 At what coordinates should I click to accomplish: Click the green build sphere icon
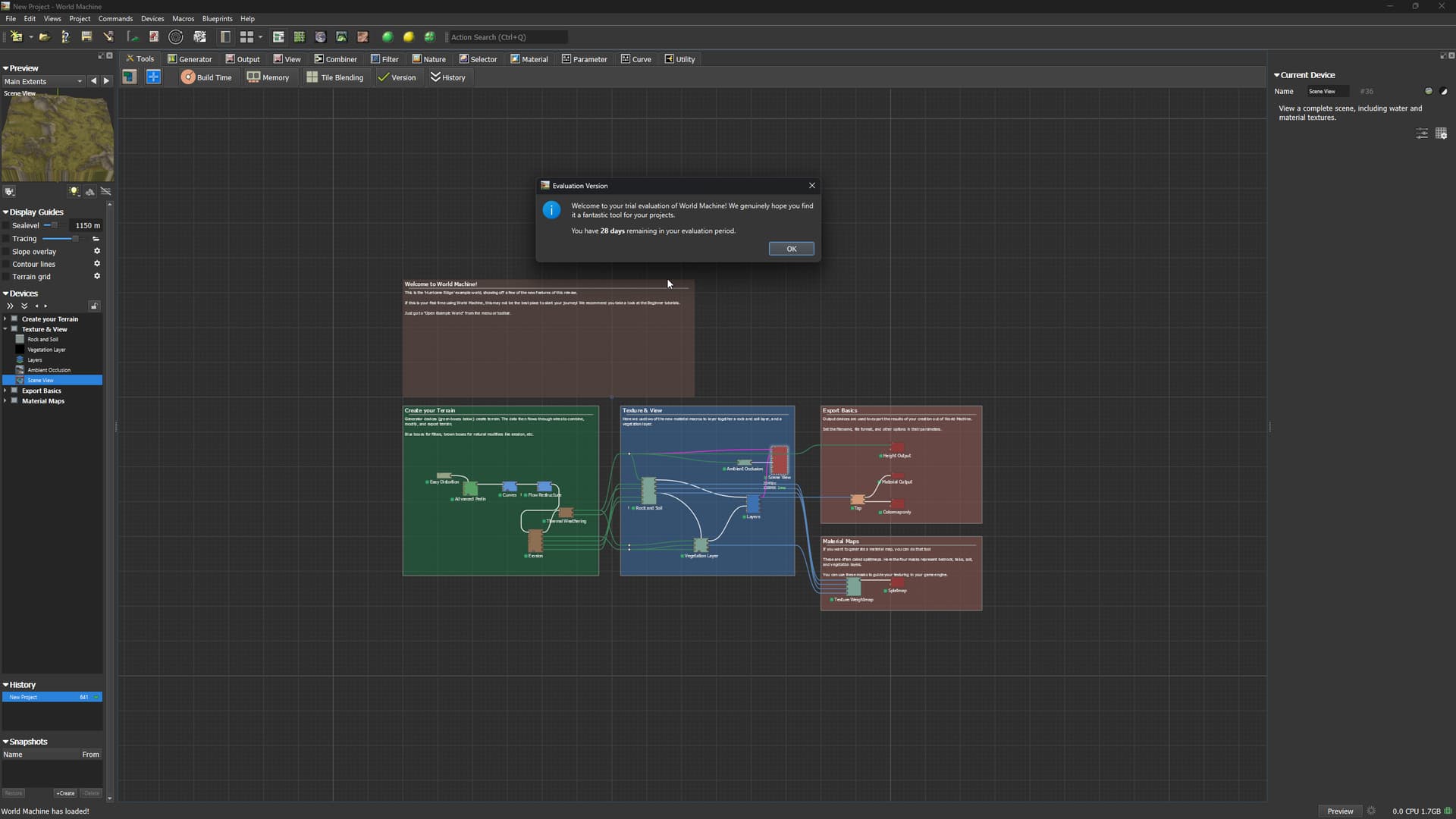(388, 36)
